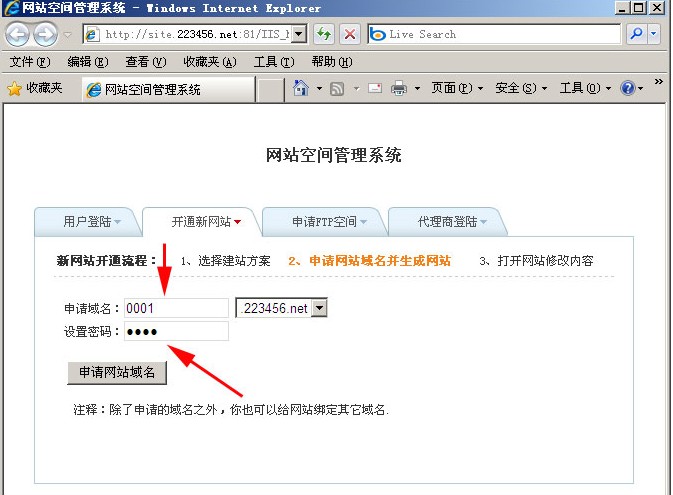Screen dimensions: 673x495
Task: Expand the .223456.net domain suffix dropdown
Action: point(320,309)
